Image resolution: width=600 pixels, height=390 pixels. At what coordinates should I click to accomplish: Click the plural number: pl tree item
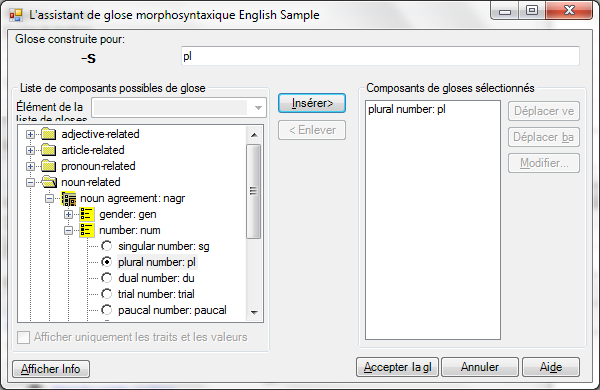[x=157, y=262]
